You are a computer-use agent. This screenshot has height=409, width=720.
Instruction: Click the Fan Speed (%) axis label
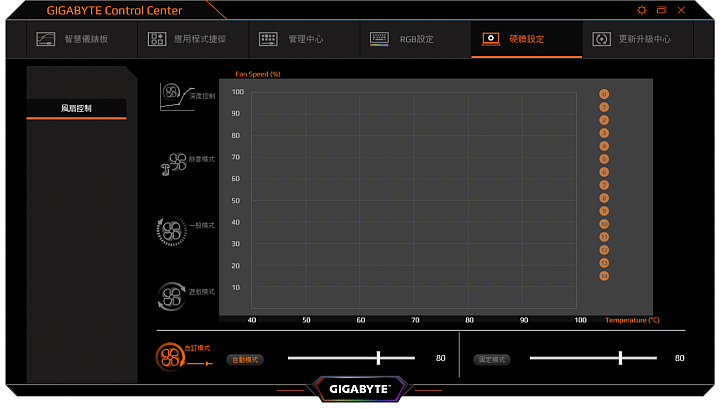[x=258, y=74]
